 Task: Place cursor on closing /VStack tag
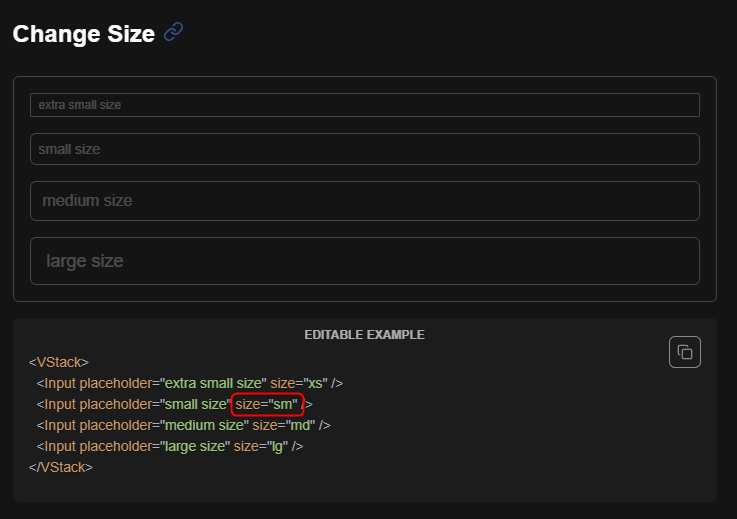click(x=61, y=467)
